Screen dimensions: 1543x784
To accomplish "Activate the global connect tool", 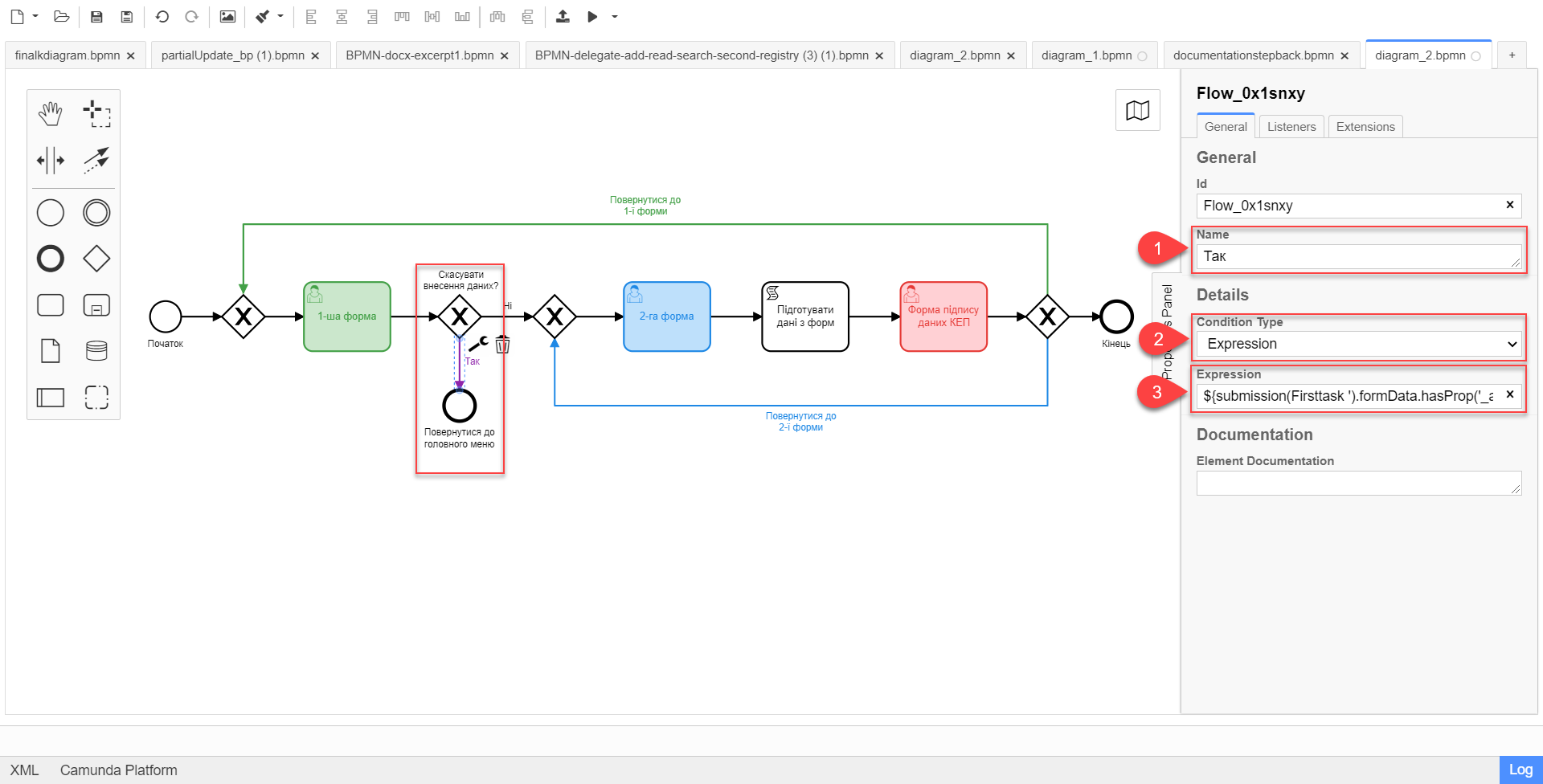I will (x=96, y=160).
